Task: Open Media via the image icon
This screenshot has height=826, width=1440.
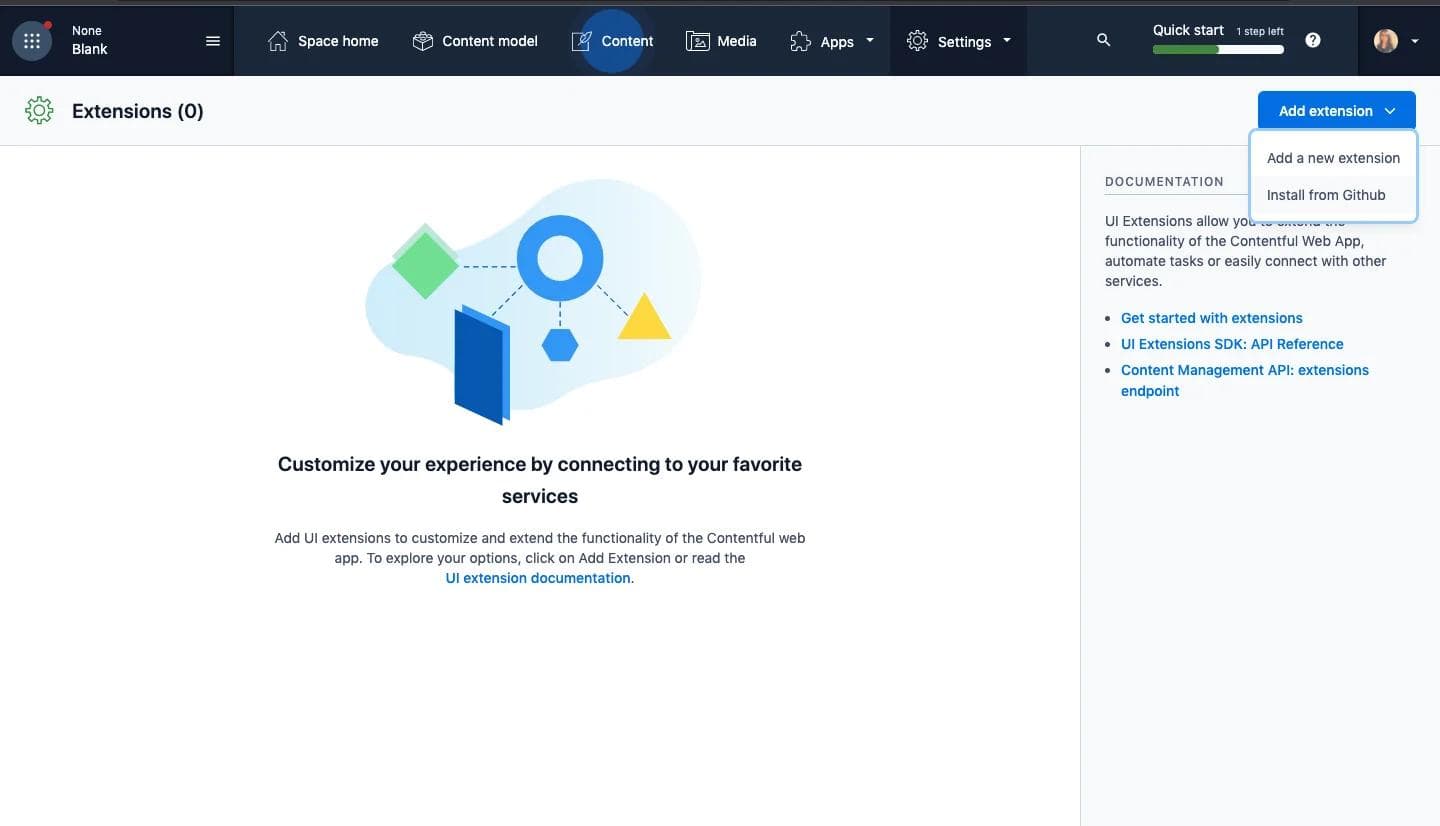Action: [x=698, y=41]
